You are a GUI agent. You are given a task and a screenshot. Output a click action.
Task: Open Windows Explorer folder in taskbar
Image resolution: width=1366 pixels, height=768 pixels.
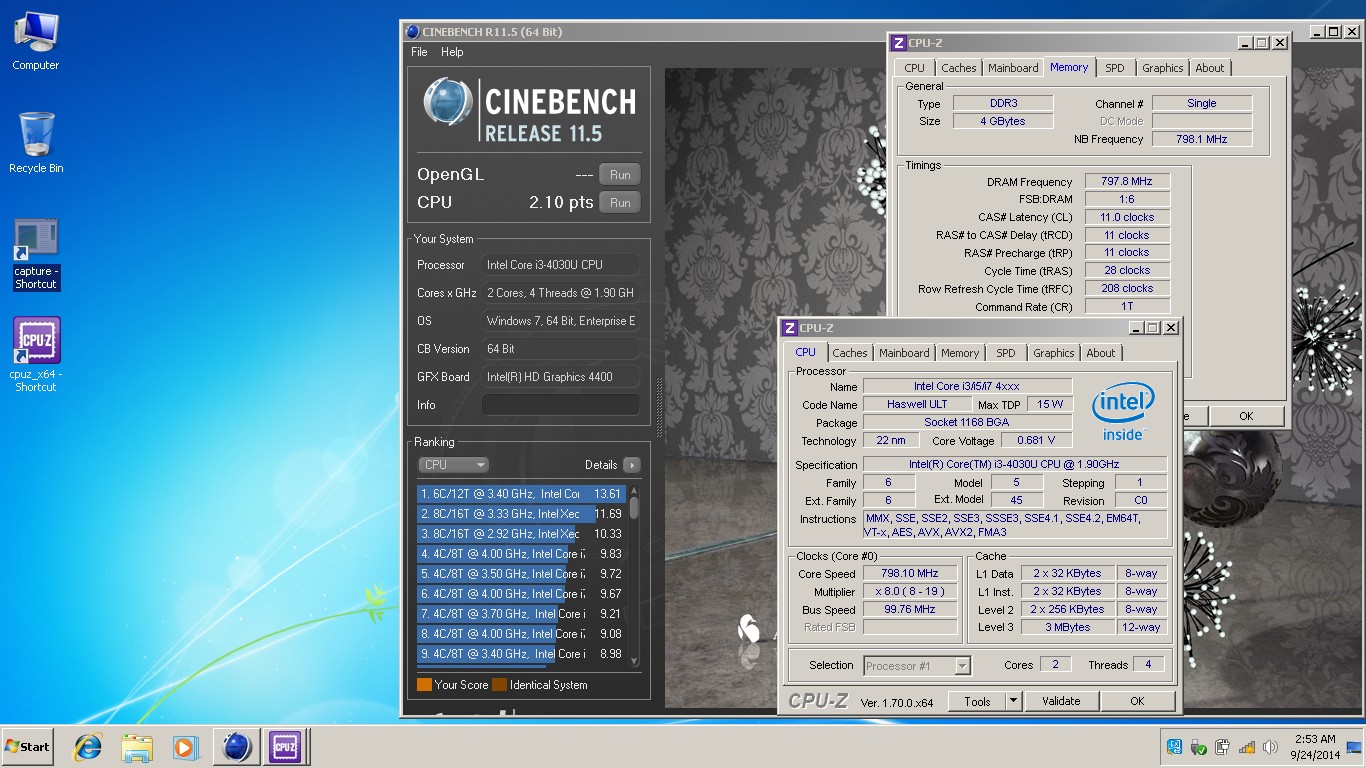[136, 747]
